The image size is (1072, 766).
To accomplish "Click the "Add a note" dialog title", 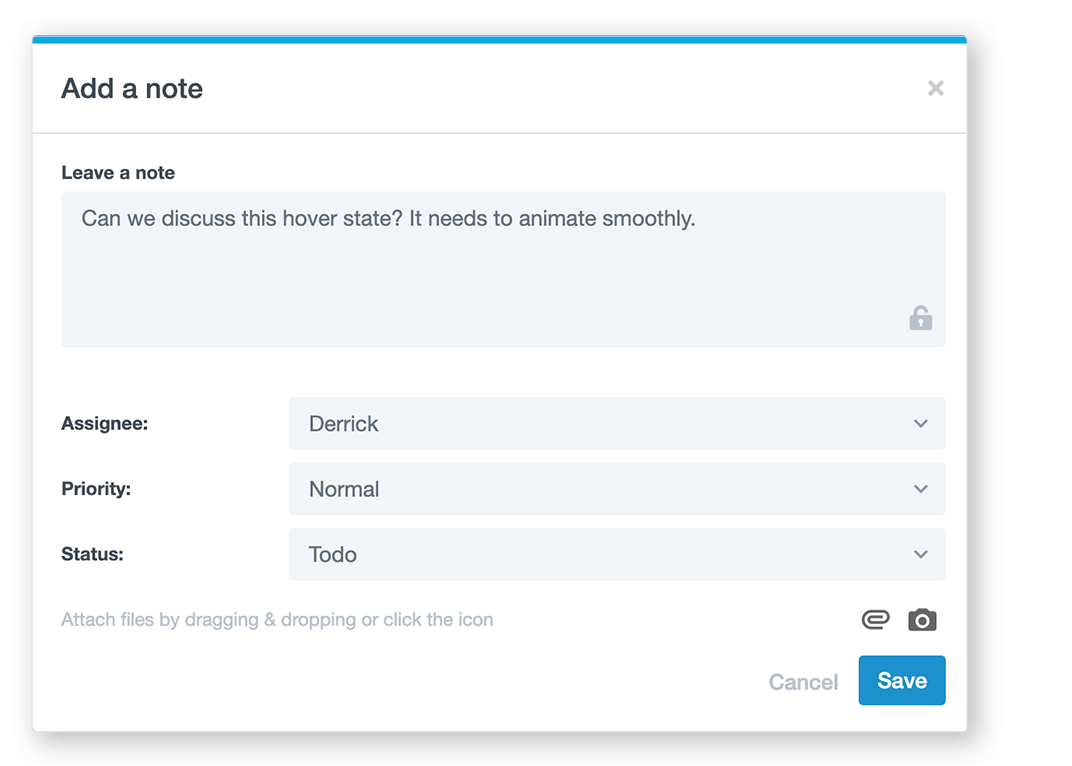I will 132,89.
